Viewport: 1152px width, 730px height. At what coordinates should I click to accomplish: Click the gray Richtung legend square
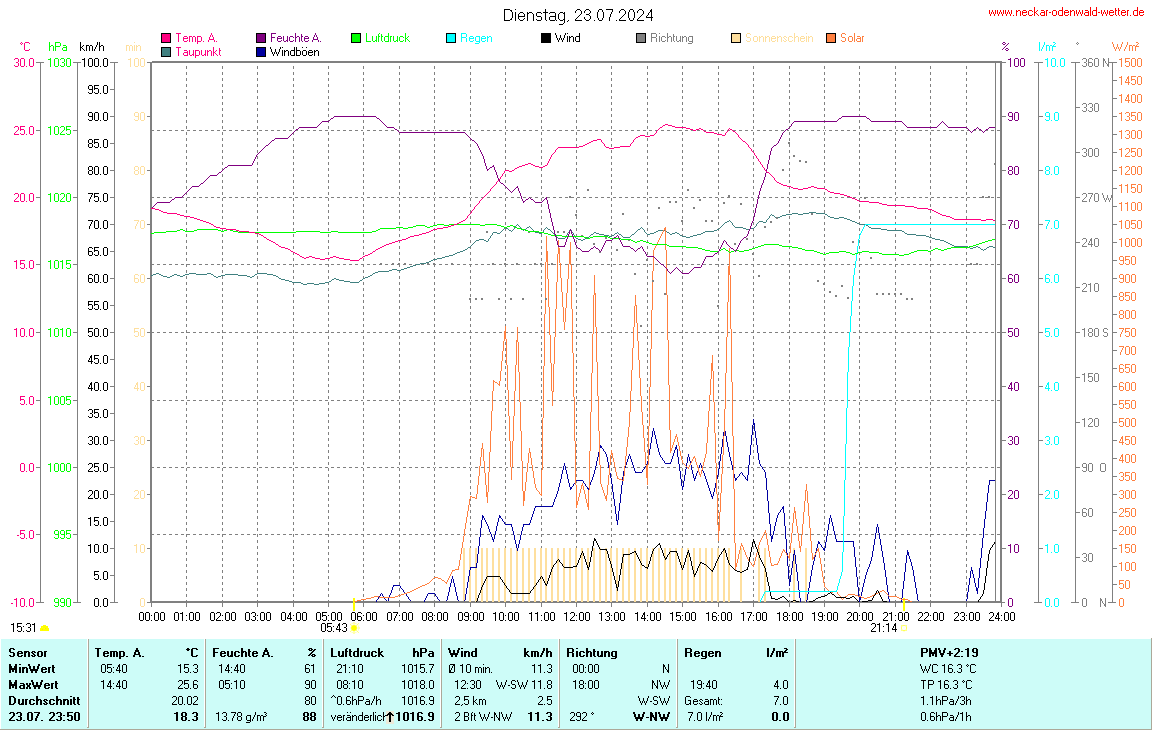(641, 38)
